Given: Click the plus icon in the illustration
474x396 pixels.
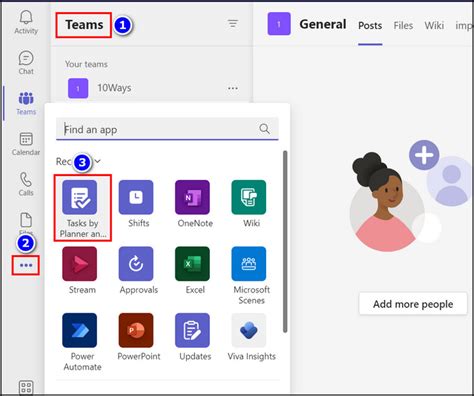Looking at the screenshot, I should click(424, 155).
